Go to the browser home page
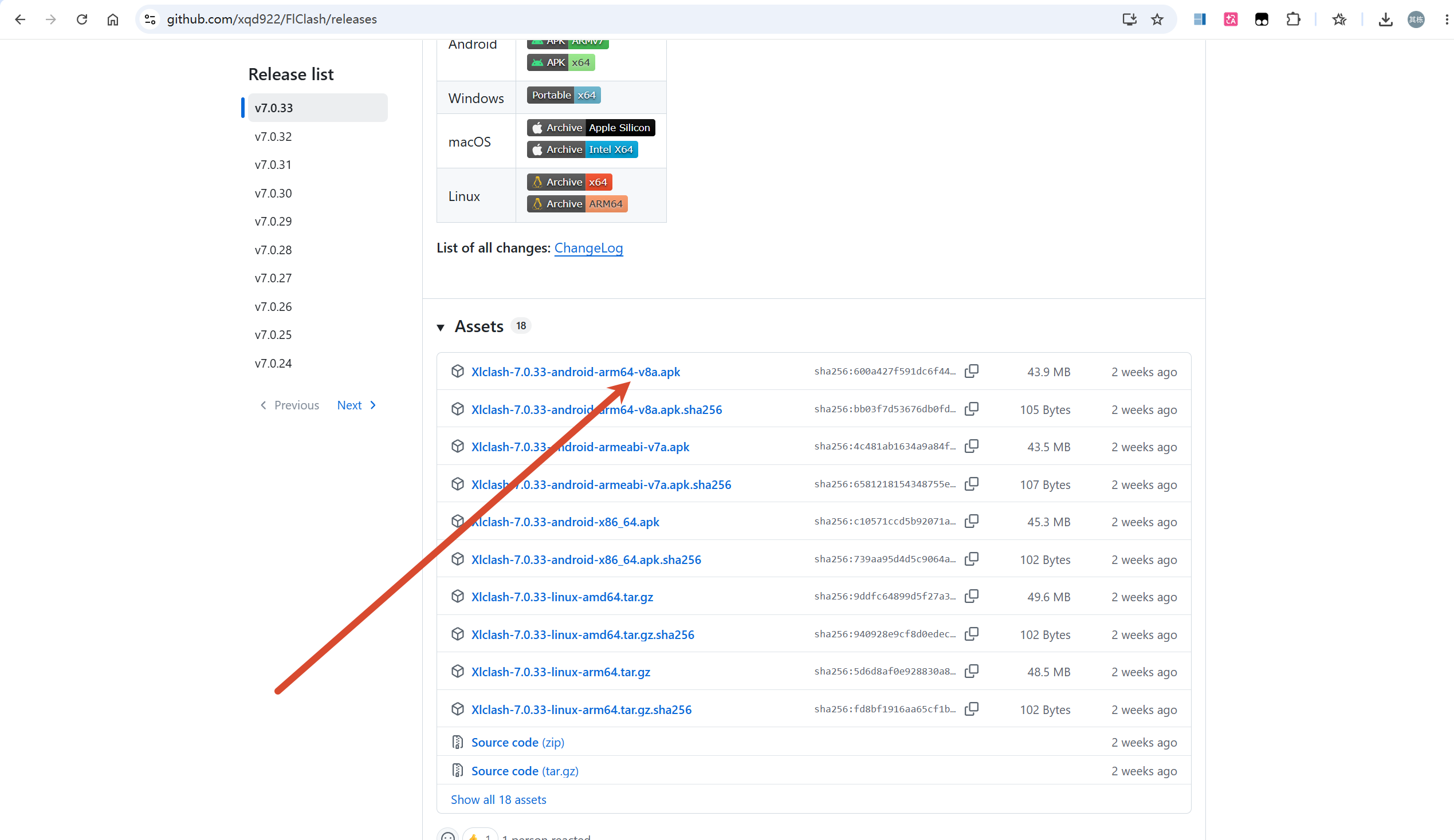 (x=113, y=19)
